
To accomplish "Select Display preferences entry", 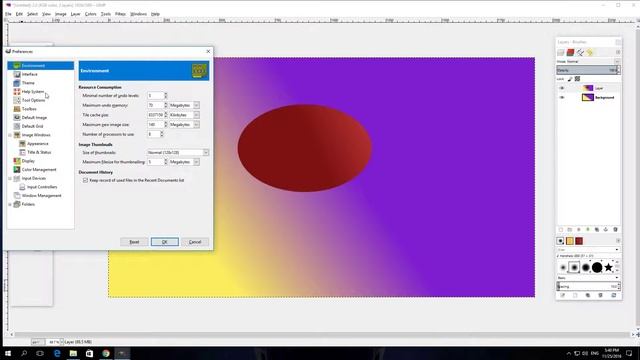I will [x=28, y=161].
